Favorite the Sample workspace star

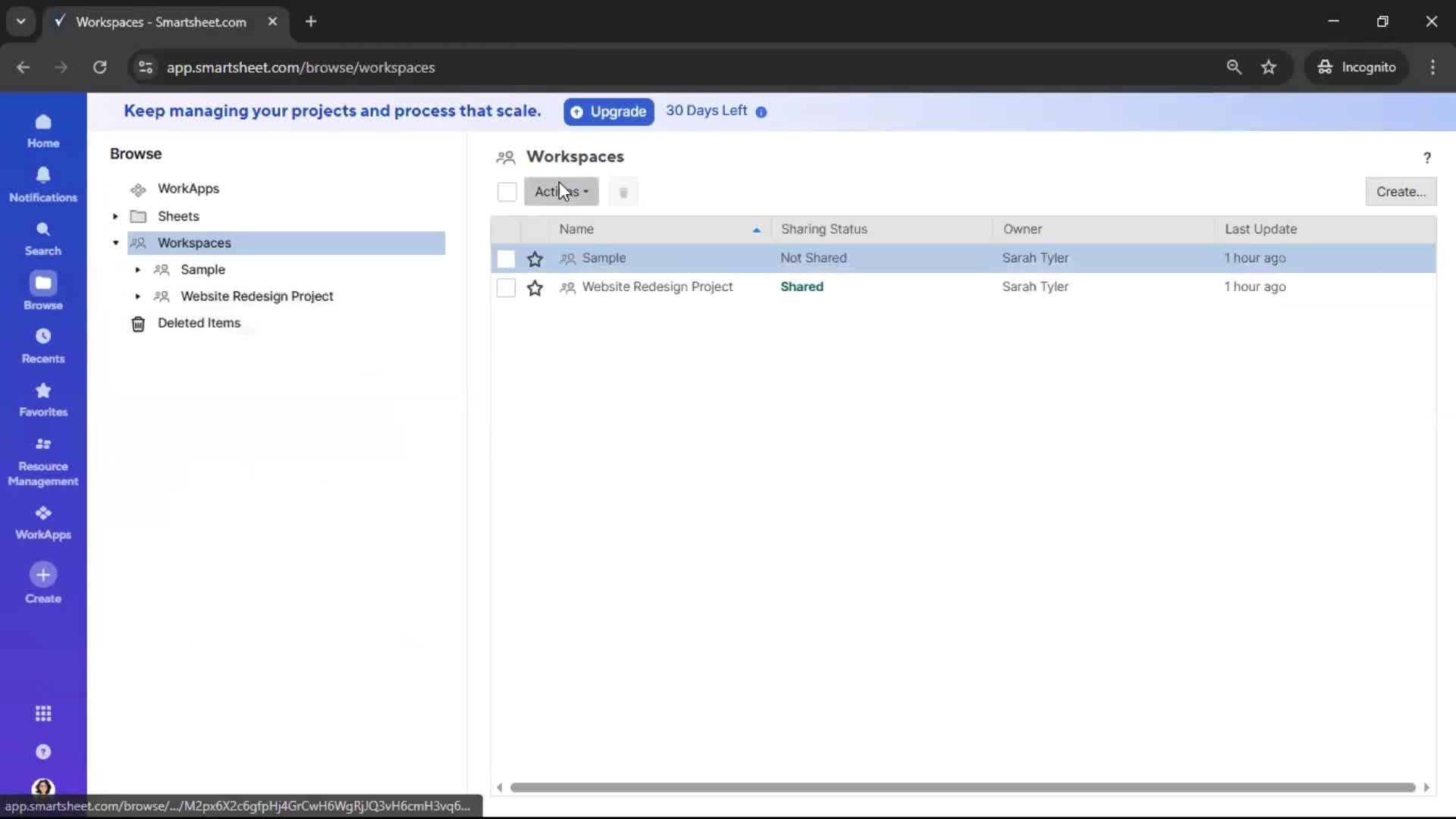pyautogui.click(x=535, y=259)
